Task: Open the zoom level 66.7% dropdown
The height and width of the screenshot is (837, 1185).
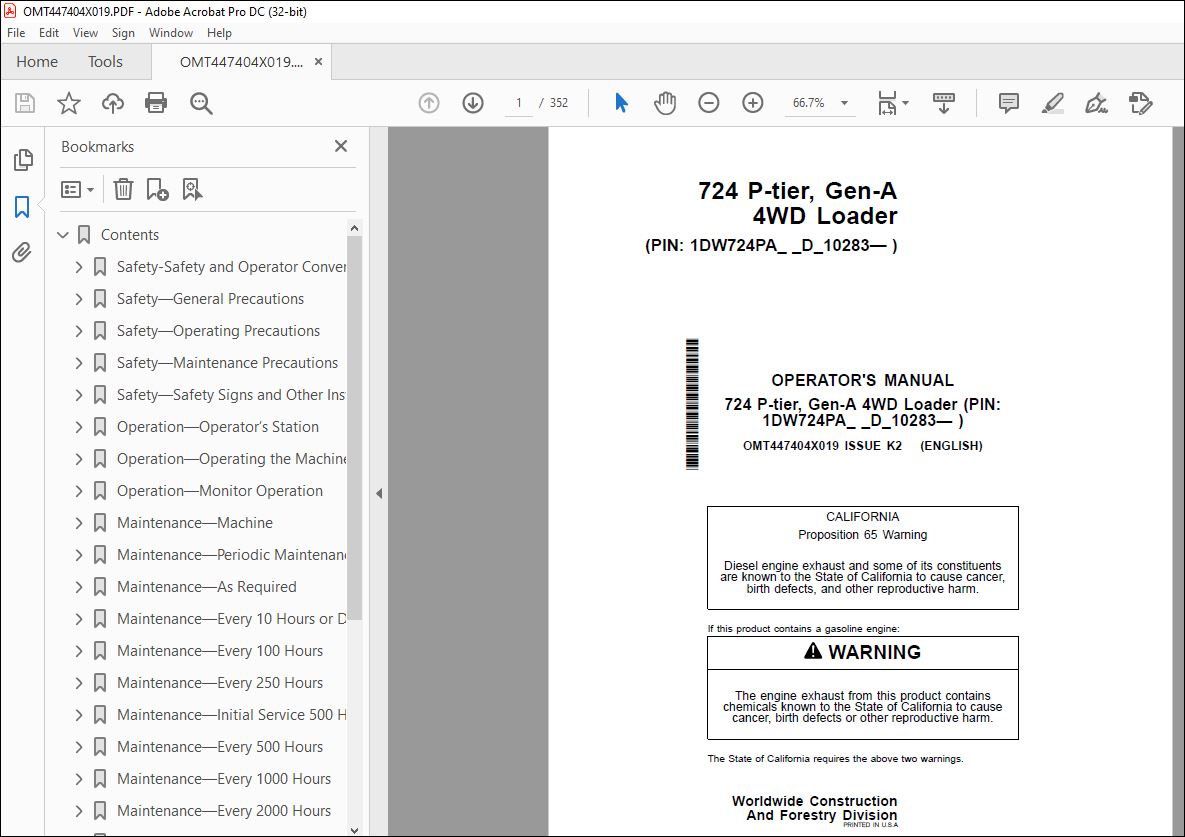Action: click(x=844, y=103)
